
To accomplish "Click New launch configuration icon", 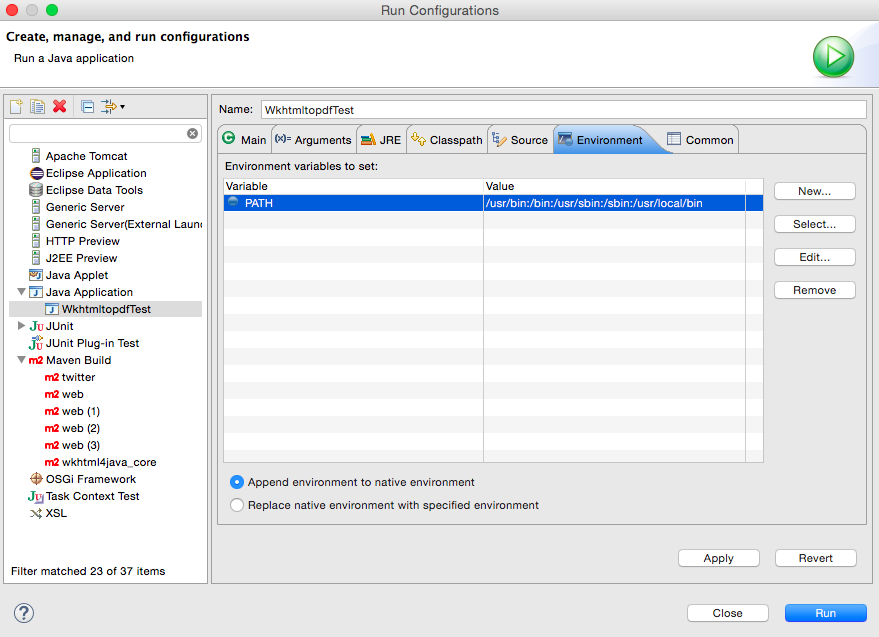I will pos(16,106).
